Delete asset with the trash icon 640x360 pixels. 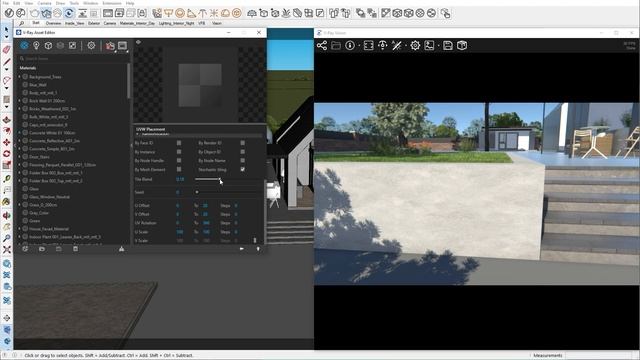[x=76, y=249]
